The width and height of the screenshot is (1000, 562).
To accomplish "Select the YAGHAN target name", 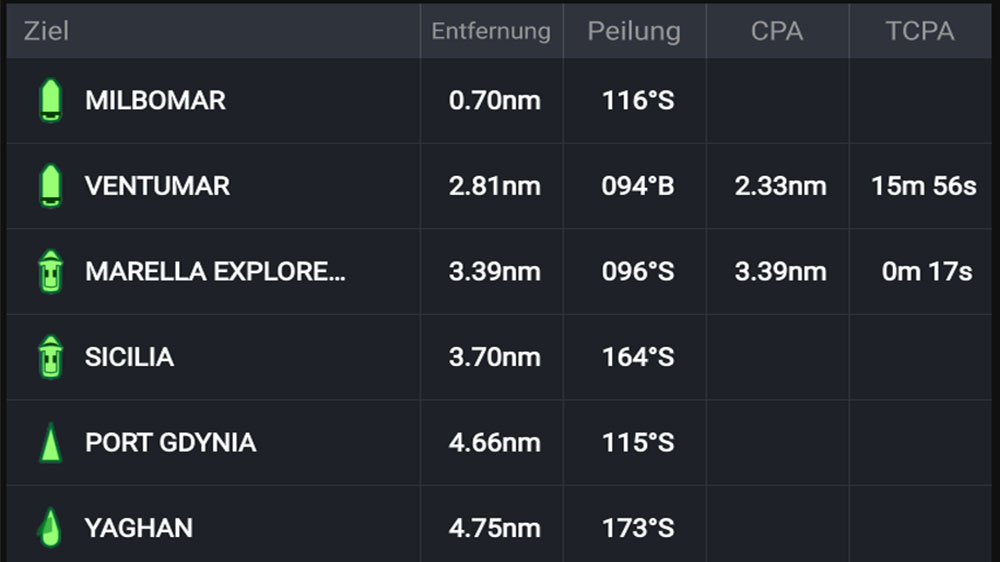I will (139, 528).
